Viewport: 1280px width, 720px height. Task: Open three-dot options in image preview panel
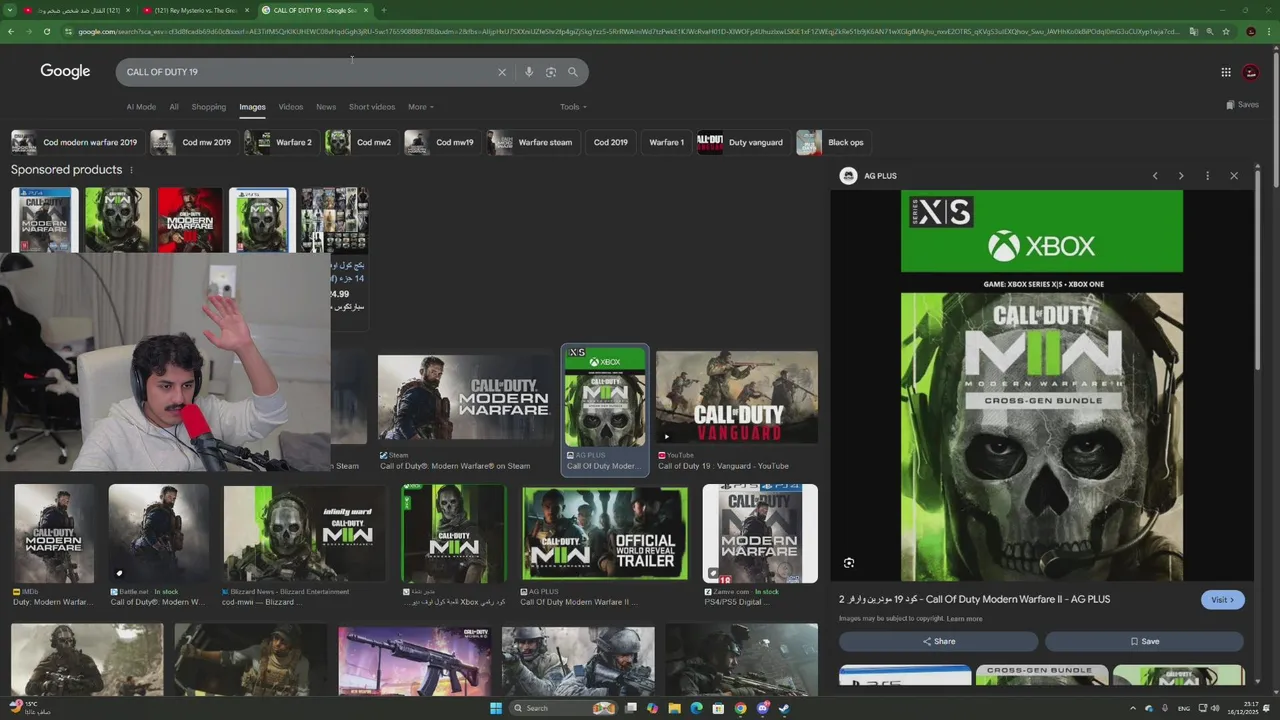pyautogui.click(x=1207, y=176)
